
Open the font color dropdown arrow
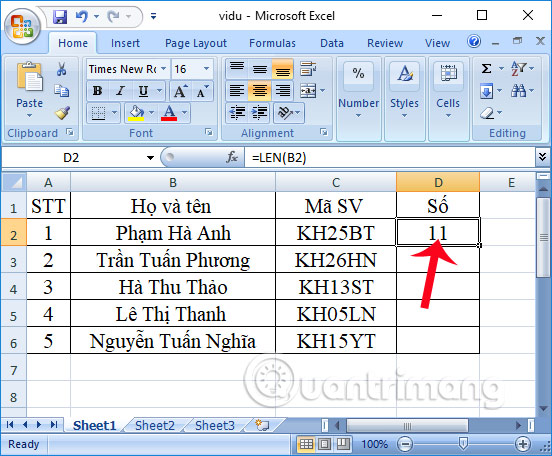click(184, 113)
